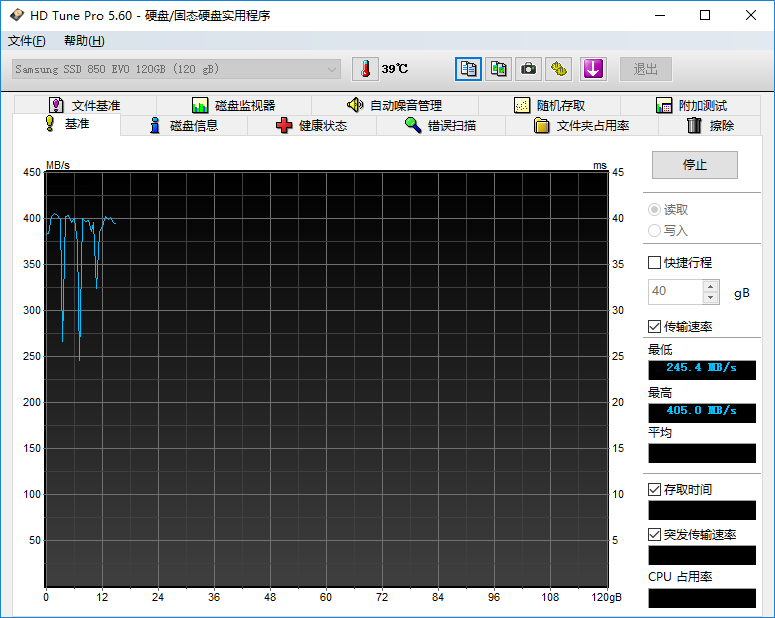
Task: Click the short stroke gB input field
Action: 675,292
